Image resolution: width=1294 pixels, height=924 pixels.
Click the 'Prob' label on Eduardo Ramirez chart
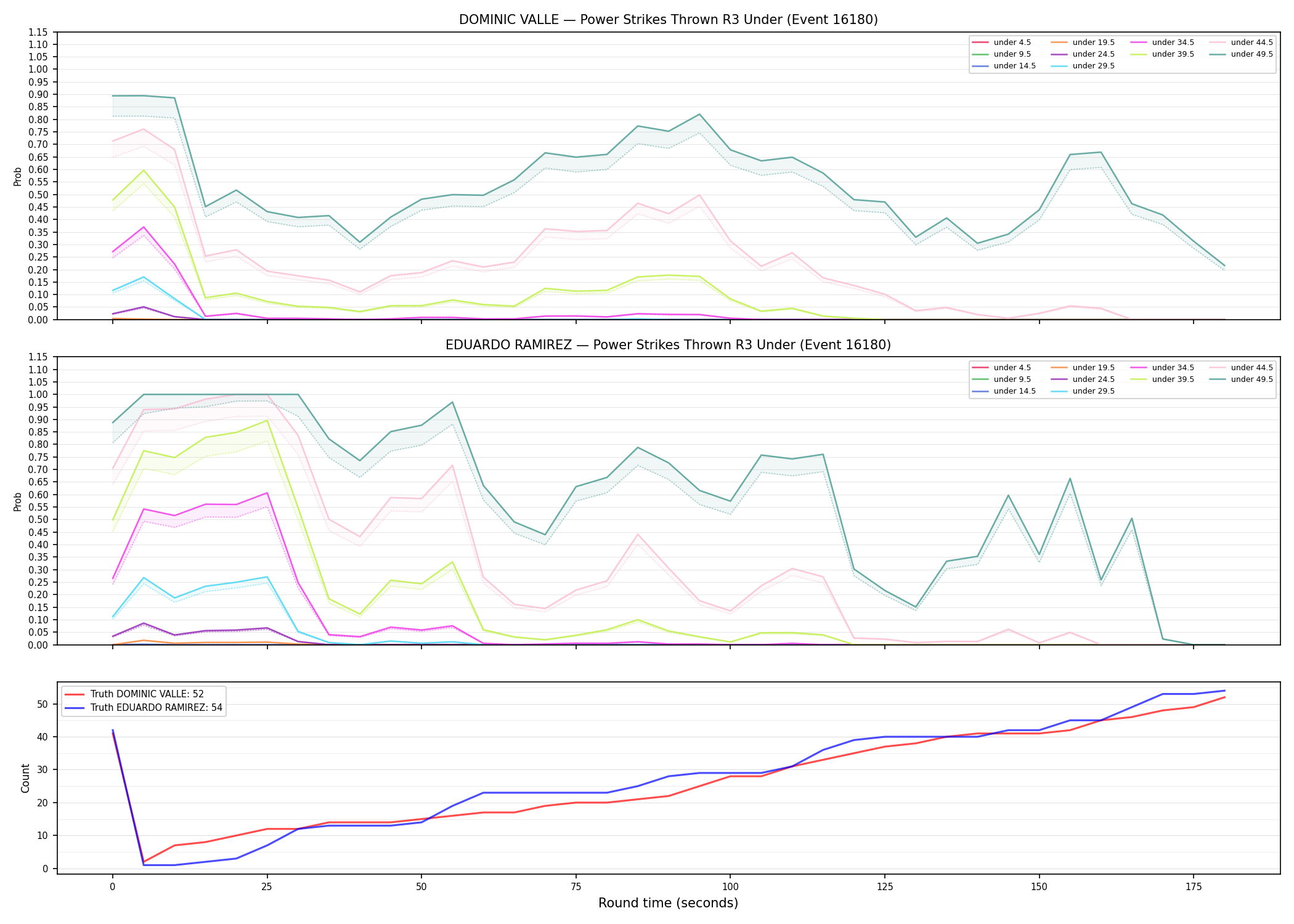click(x=18, y=501)
